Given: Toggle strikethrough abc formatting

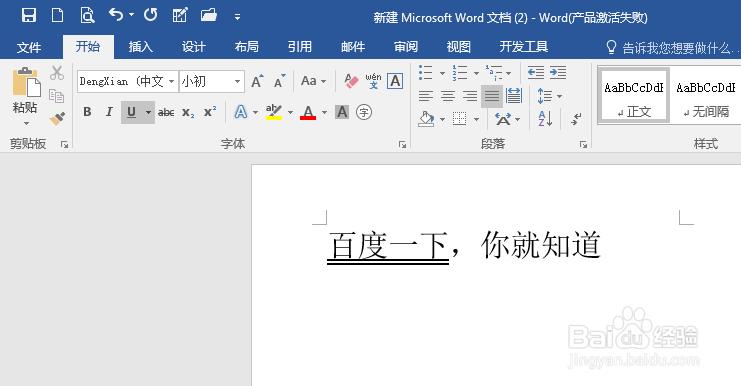Looking at the screenshot, I should [166, 112].
